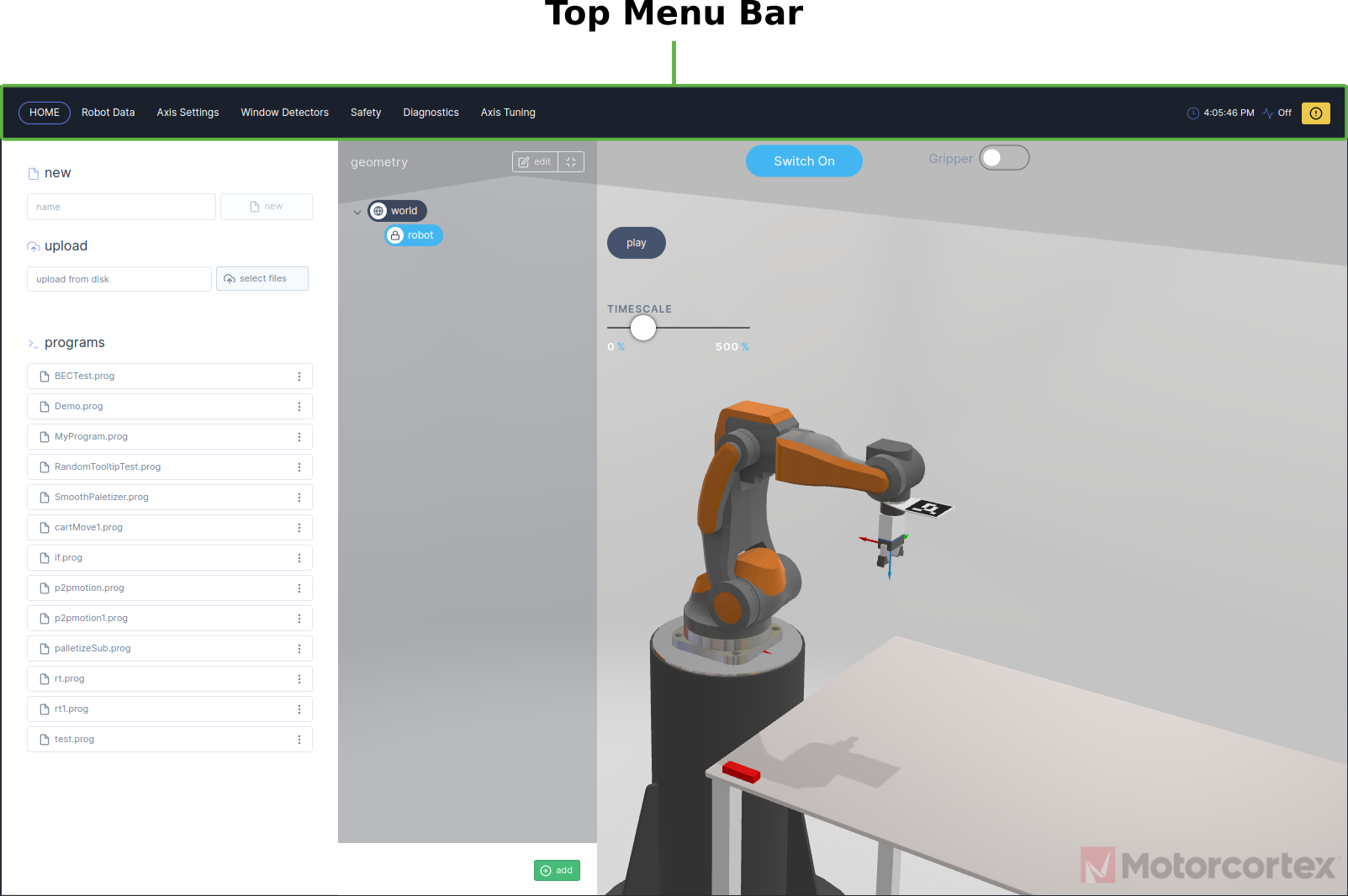The image size is (1348, 896).
Task: Open Diagnostics page
Action: 431,113
